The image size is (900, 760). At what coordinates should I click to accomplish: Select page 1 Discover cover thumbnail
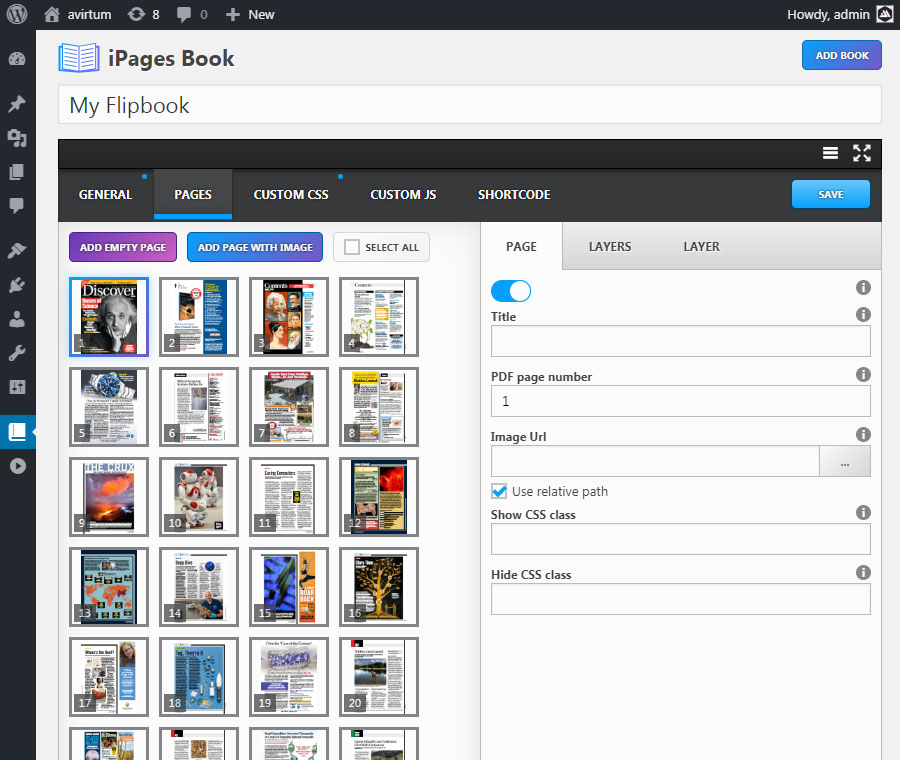(x=109, y=317)
